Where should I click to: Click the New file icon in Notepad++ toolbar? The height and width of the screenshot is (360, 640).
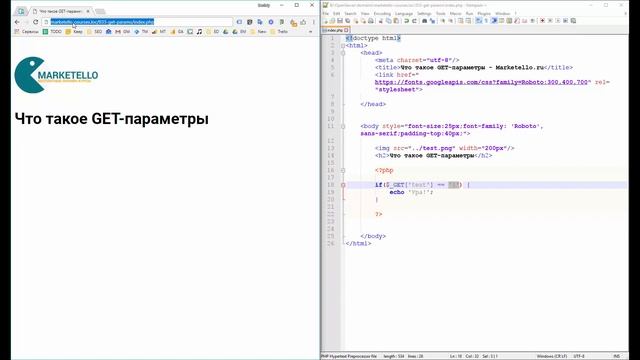[x=326, y=21]
